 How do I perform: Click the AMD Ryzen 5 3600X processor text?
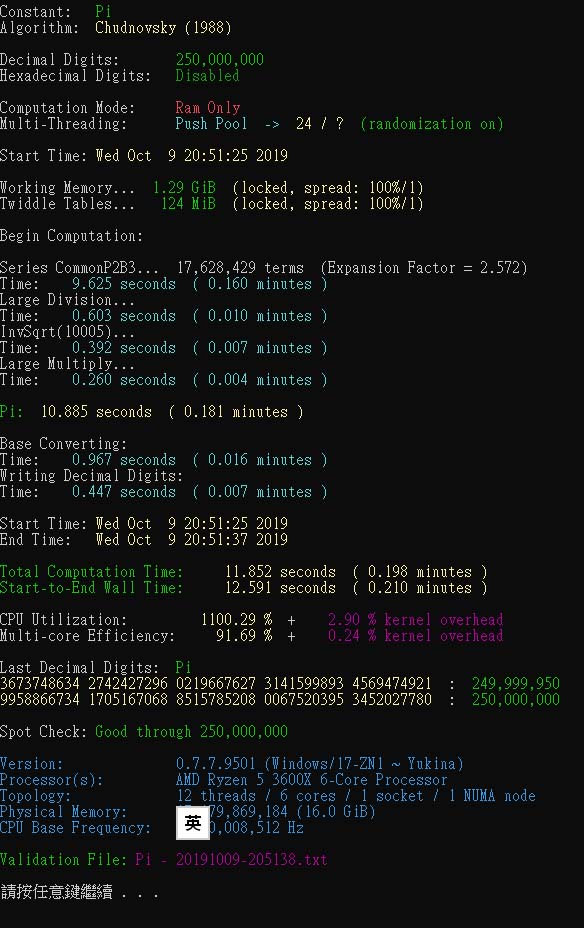point(311,779)
